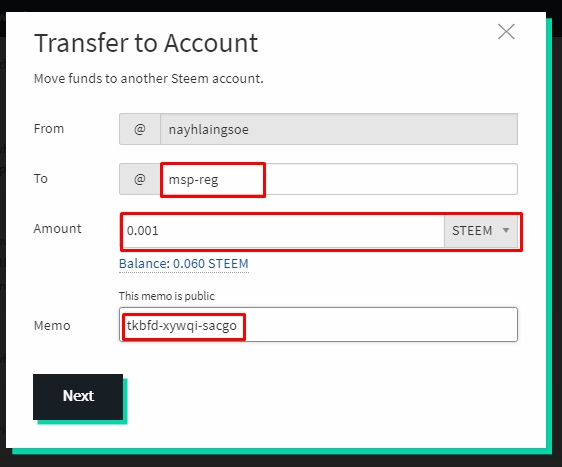Click the disabled From field nayhlaingsoe

(339, 129)
